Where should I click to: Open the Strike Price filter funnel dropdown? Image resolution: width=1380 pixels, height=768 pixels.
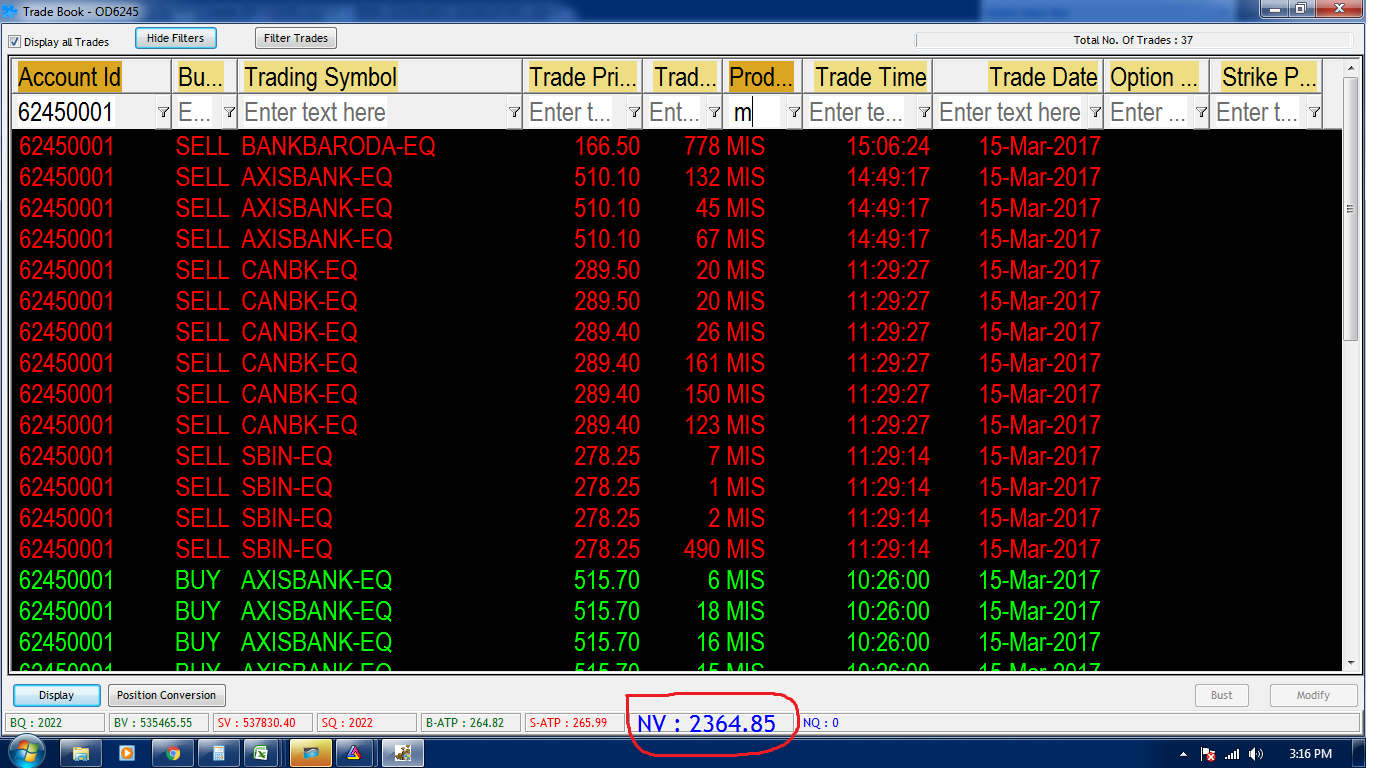[1314, 112]
